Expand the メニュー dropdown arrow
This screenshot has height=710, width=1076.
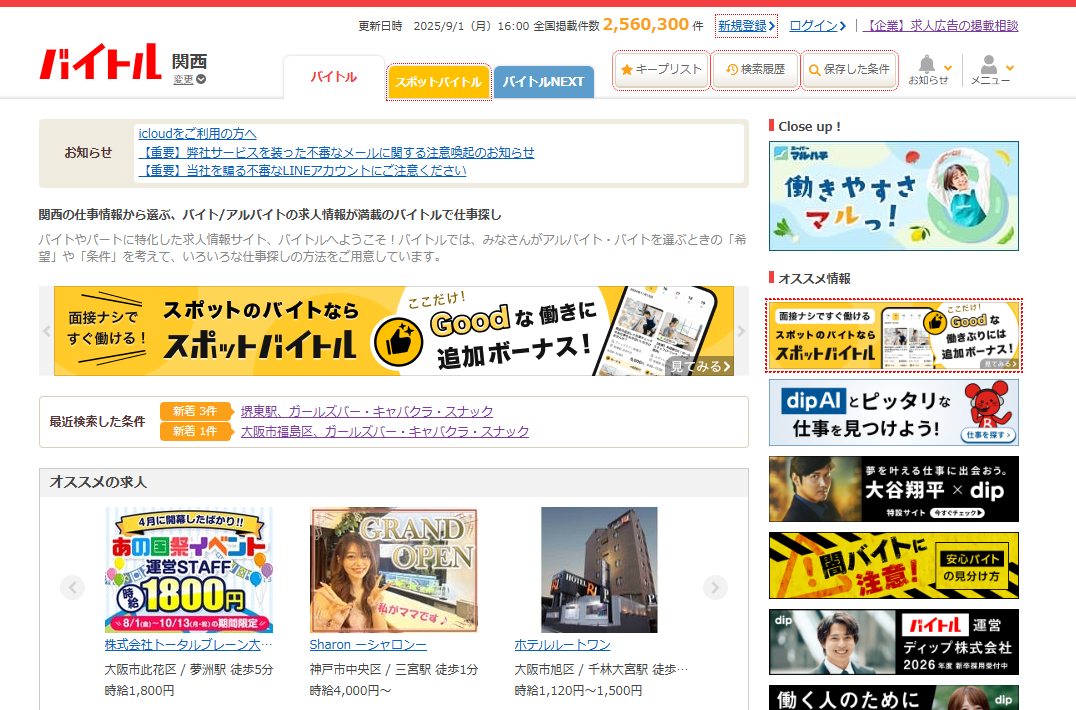coord(1009,68)
